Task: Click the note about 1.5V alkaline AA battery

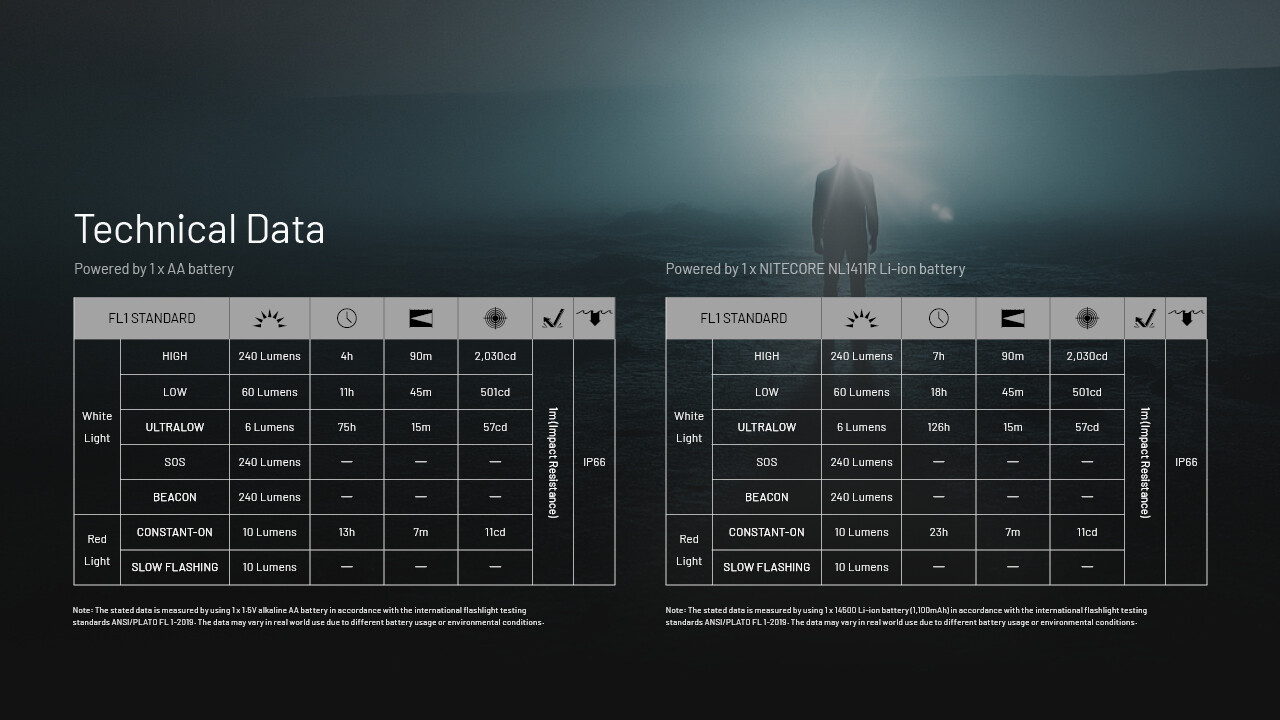Action: coord(308,616)
